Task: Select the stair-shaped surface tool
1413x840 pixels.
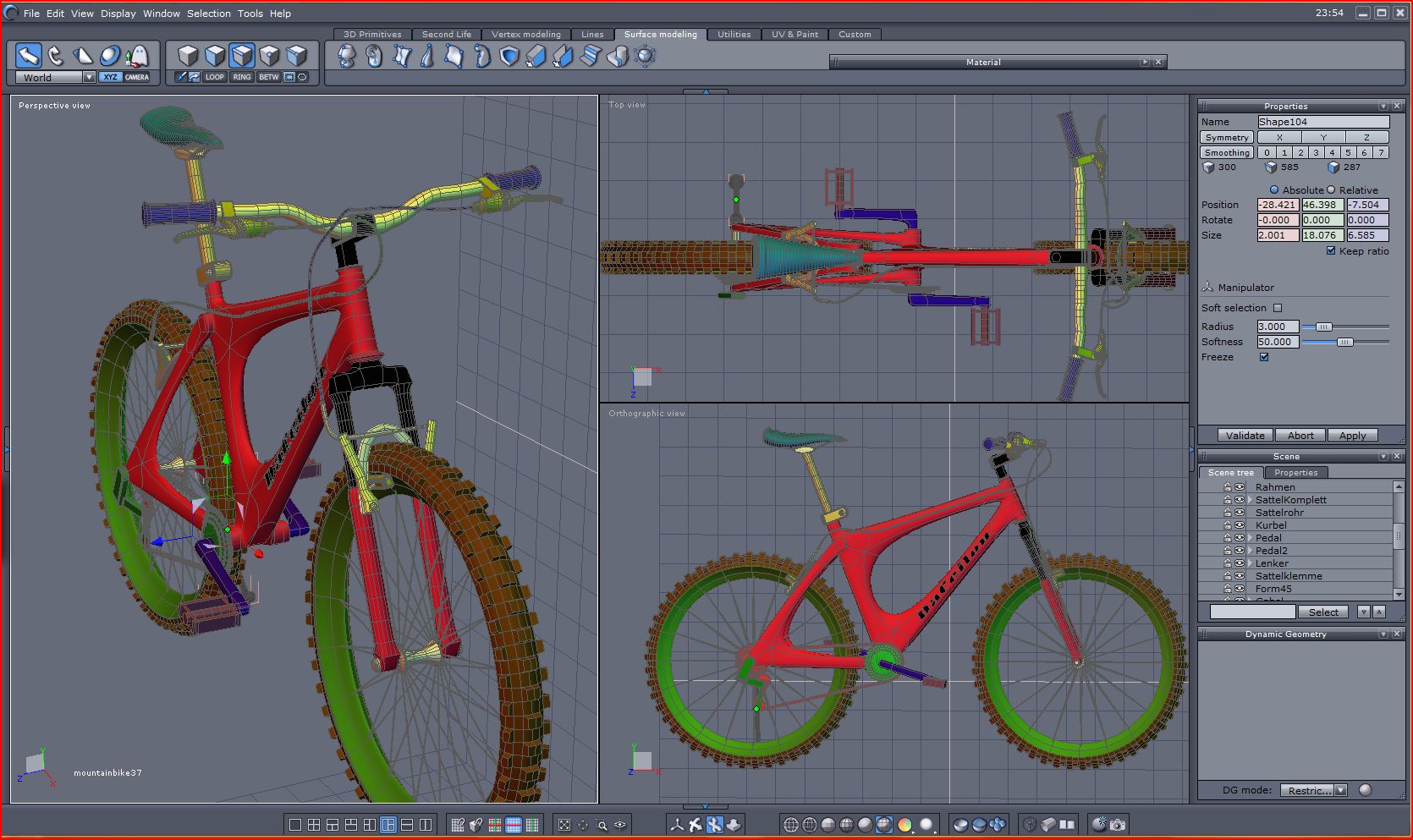Action: coord(591,56)
